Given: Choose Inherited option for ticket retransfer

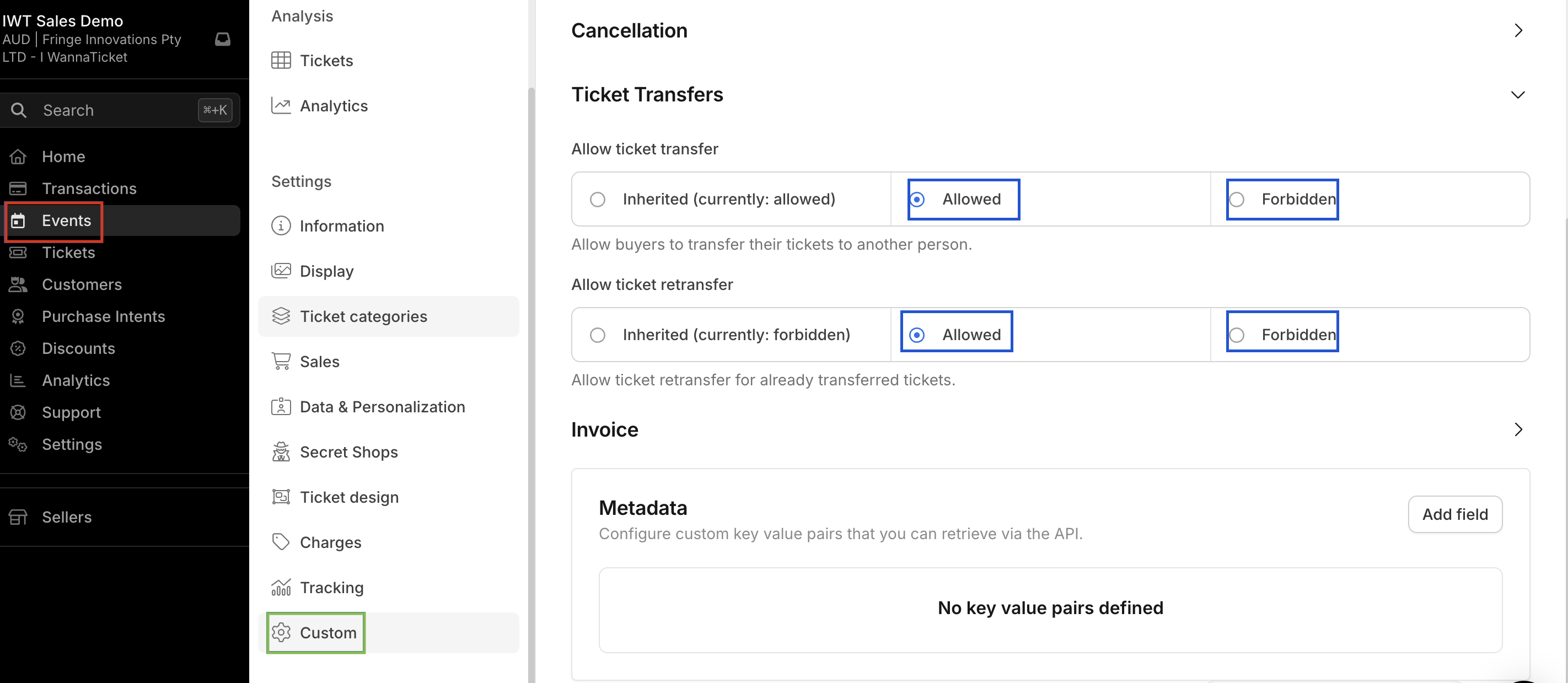Looking at the screenshot, I should coord(598,335).
